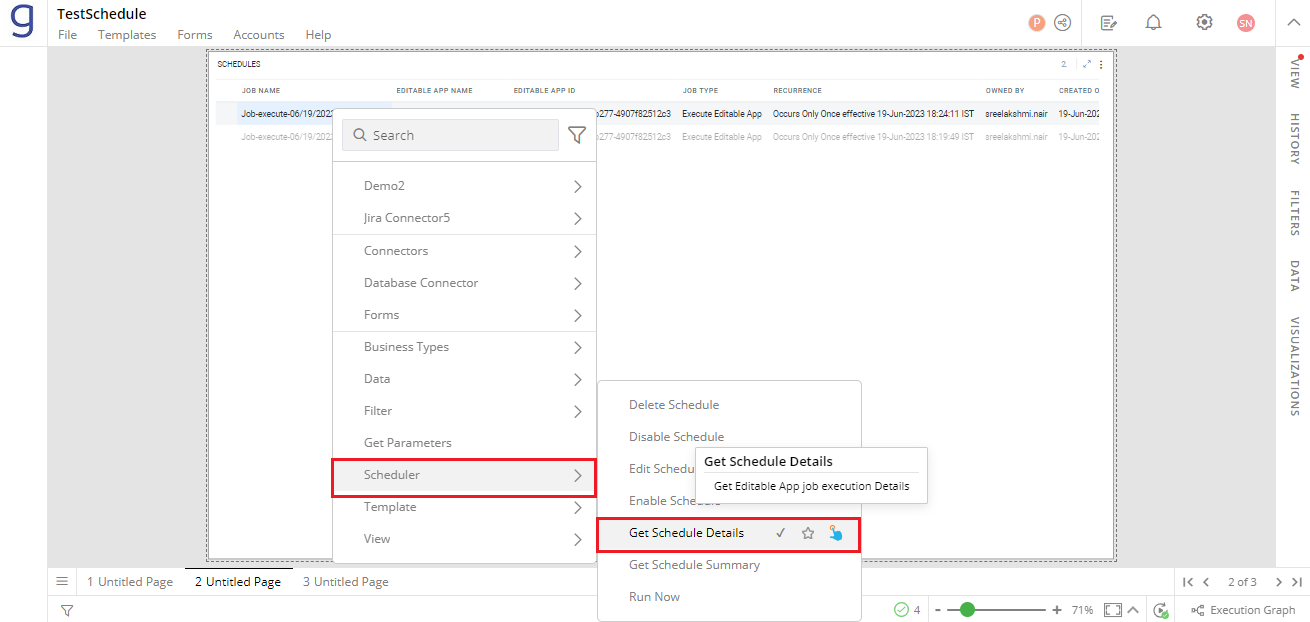Zoom in with the plus icon
Screen dimensions: 1310x622
click(1057, 610)
